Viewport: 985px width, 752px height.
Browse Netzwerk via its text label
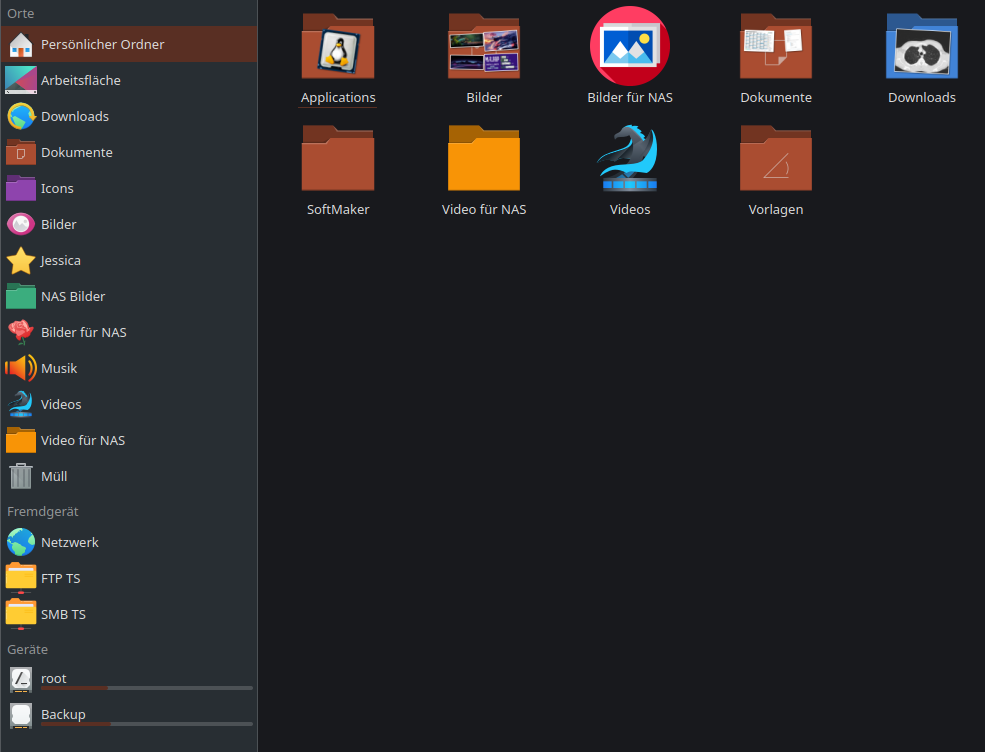point(70,542)
